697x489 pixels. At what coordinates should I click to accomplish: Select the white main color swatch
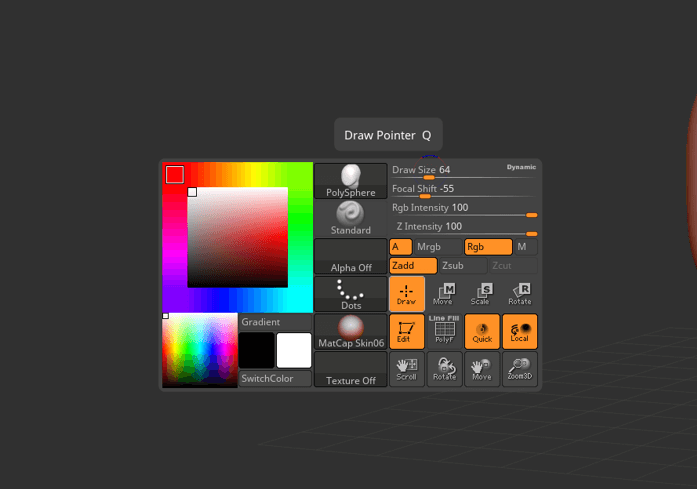coord(294,350)
